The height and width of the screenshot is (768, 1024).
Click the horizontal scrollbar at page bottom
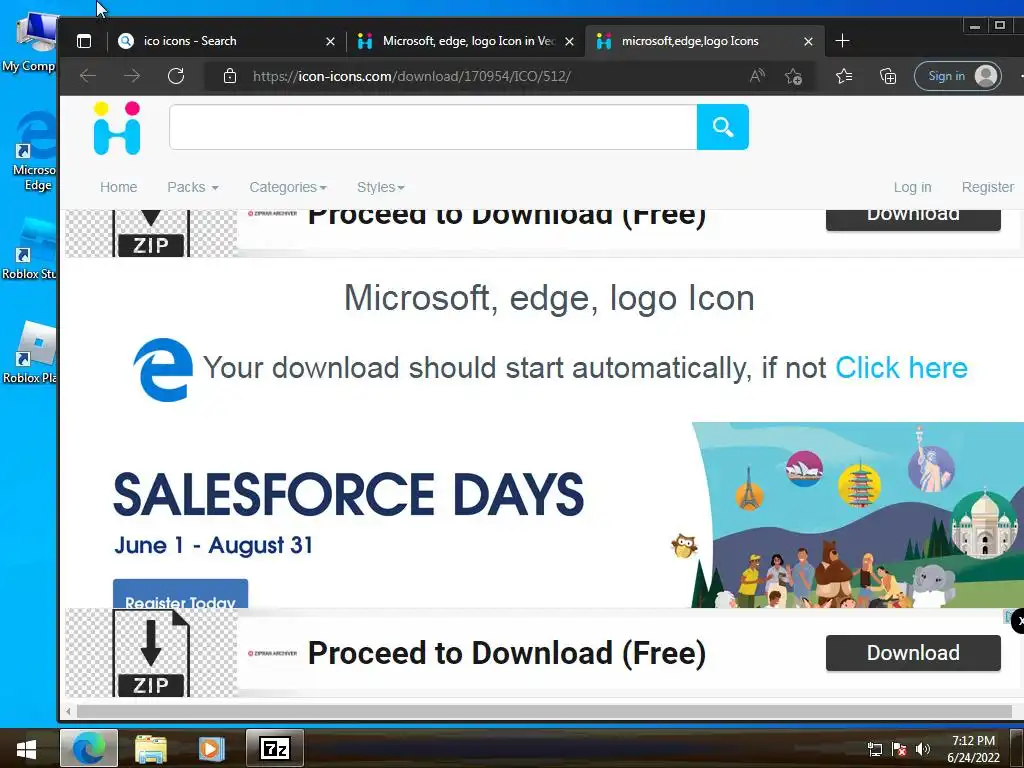coord(544,711)
